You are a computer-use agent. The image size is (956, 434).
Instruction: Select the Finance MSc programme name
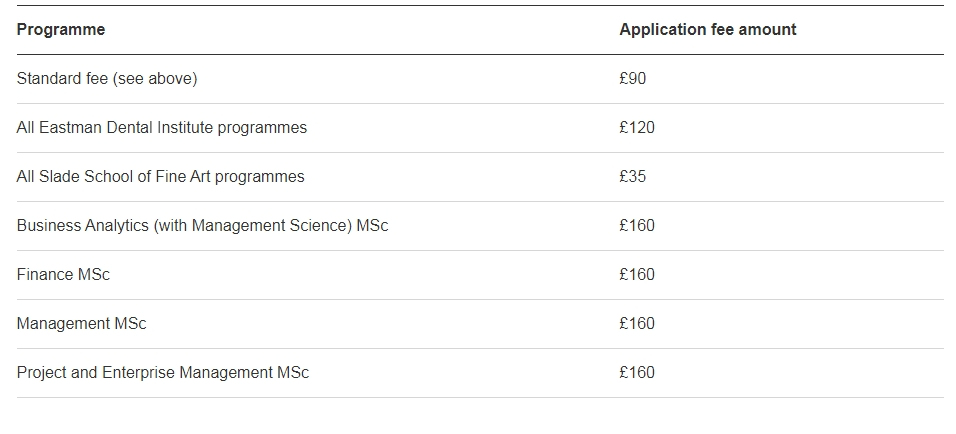pos(63,275)
